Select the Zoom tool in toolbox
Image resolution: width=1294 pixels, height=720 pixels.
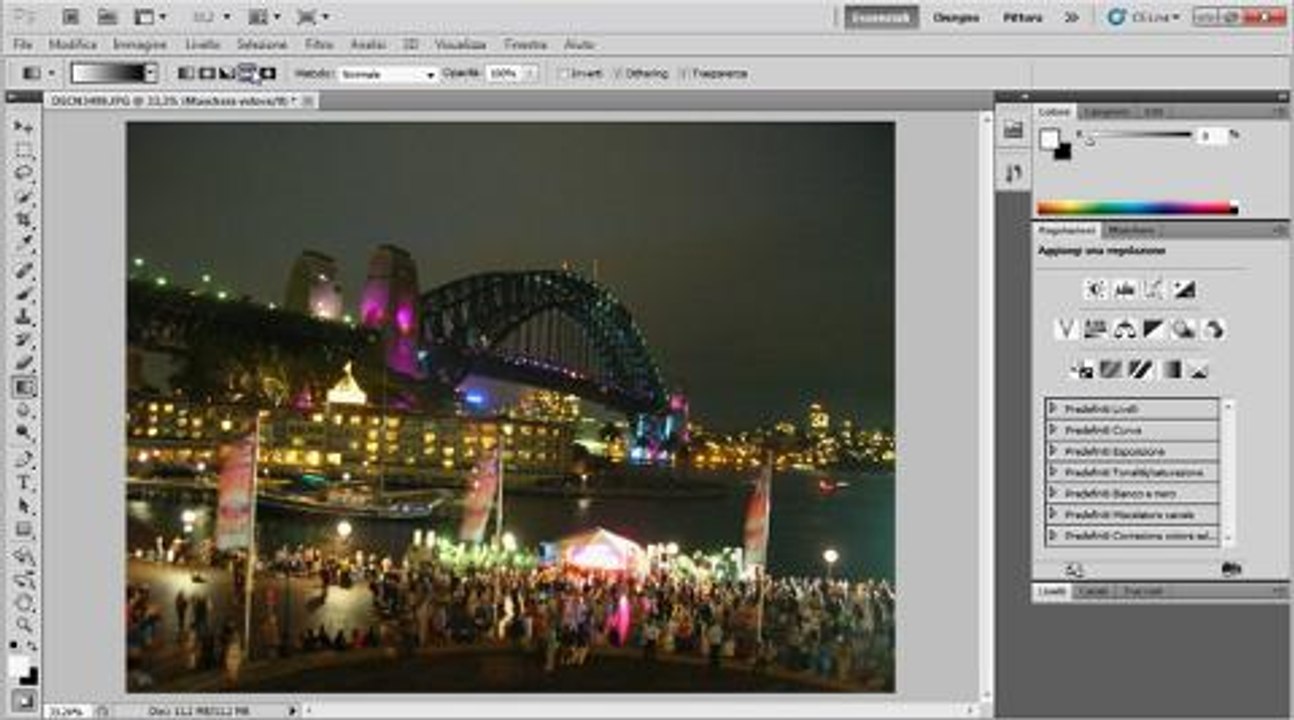point(24,625)
